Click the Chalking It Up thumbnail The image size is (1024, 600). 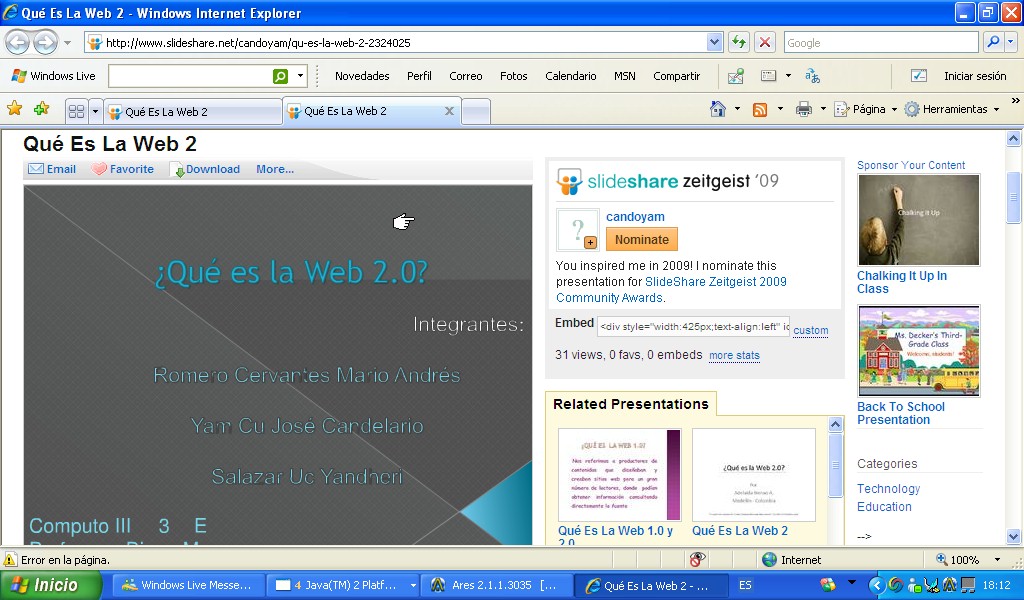coord(918,220)
